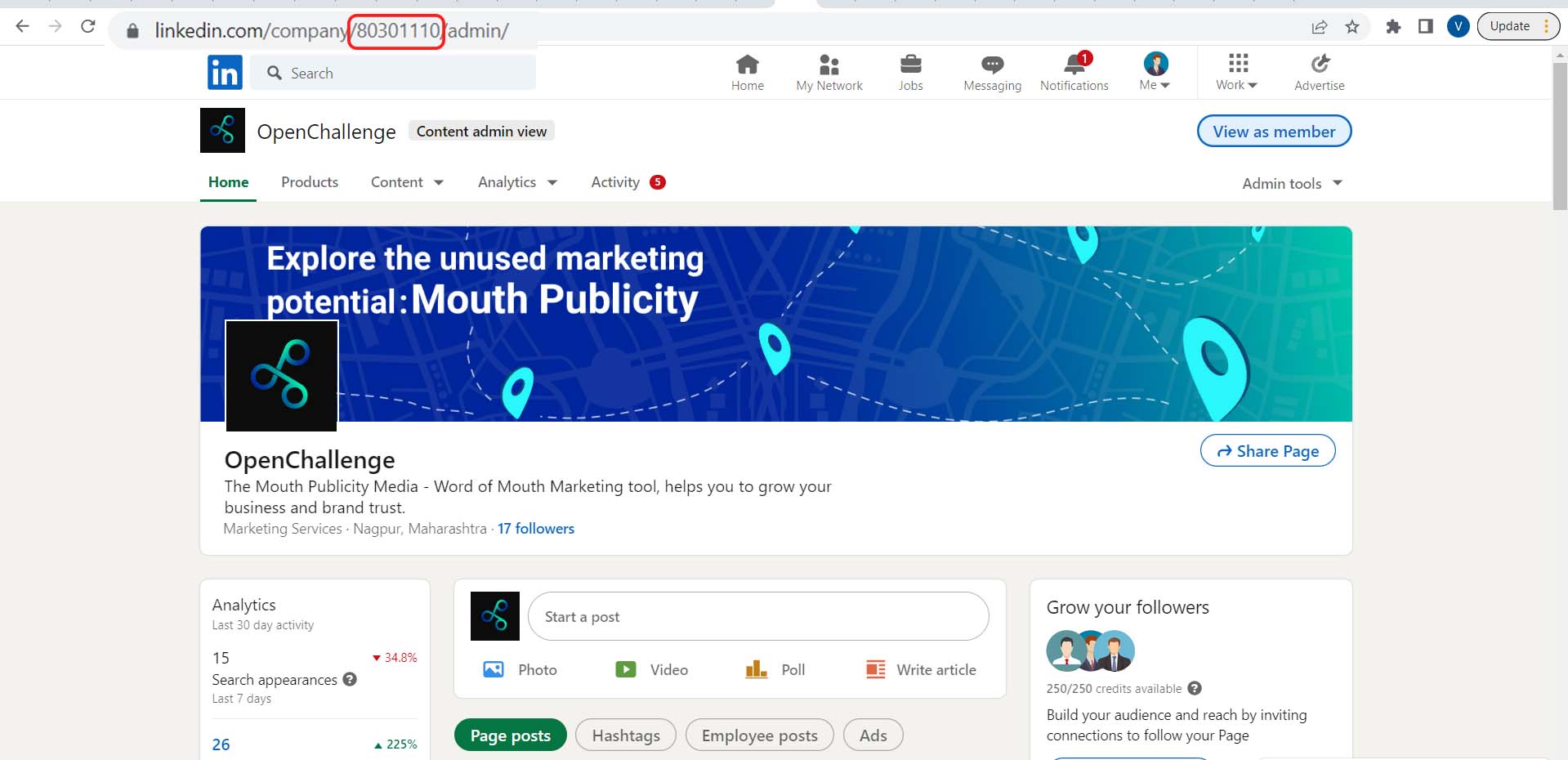
Task: Open the Jobs briefcase icon
Action: tap(910, 73)
